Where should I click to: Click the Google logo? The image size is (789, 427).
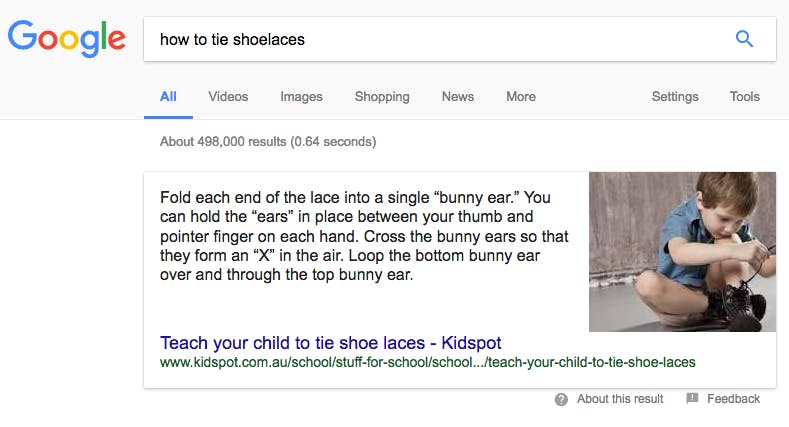pyautogui.click(x=67, y=39)
